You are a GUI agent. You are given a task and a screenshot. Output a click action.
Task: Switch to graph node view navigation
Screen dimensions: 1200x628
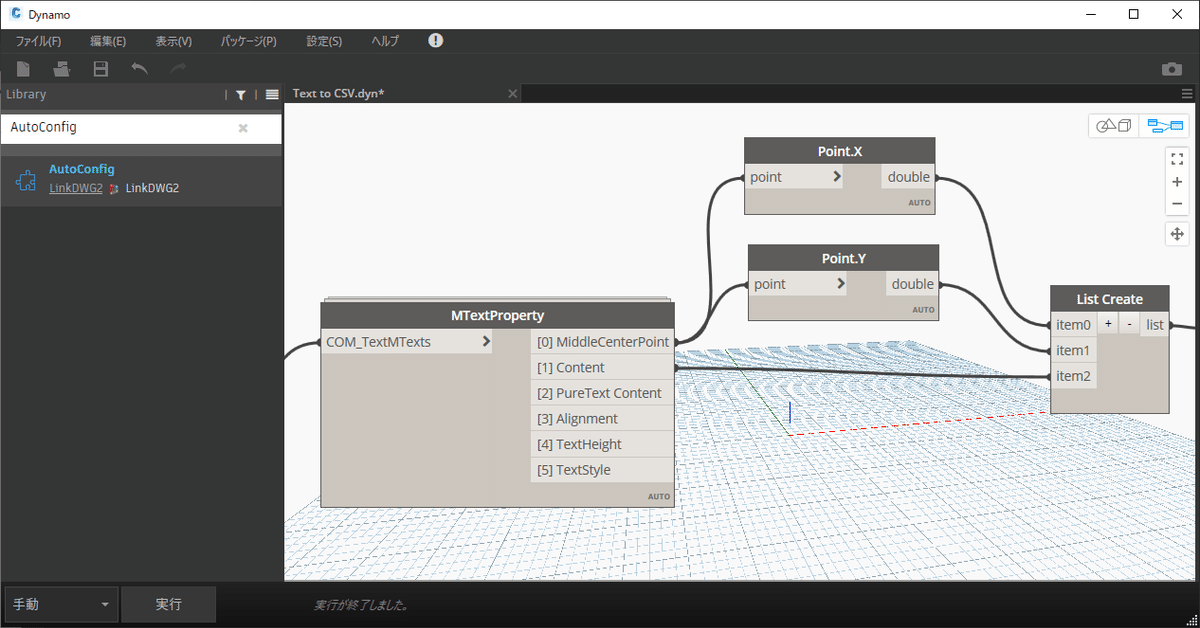pyautogui.click(x=1164, y=126)
